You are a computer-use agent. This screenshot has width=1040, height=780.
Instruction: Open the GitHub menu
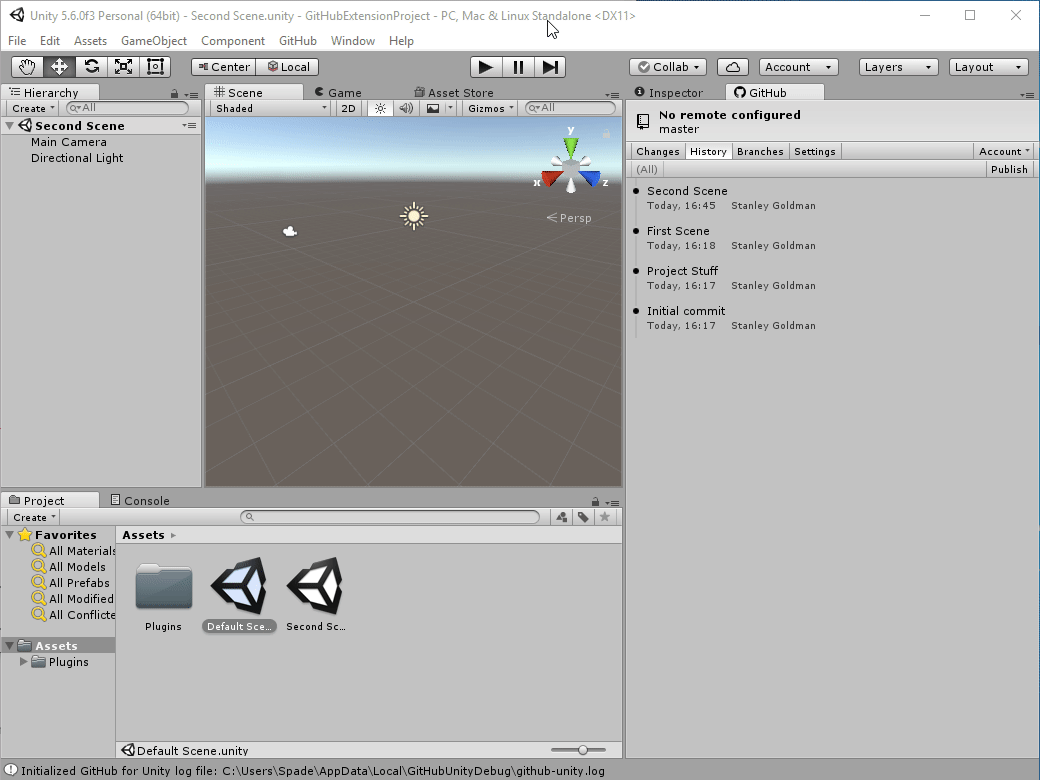298,40
